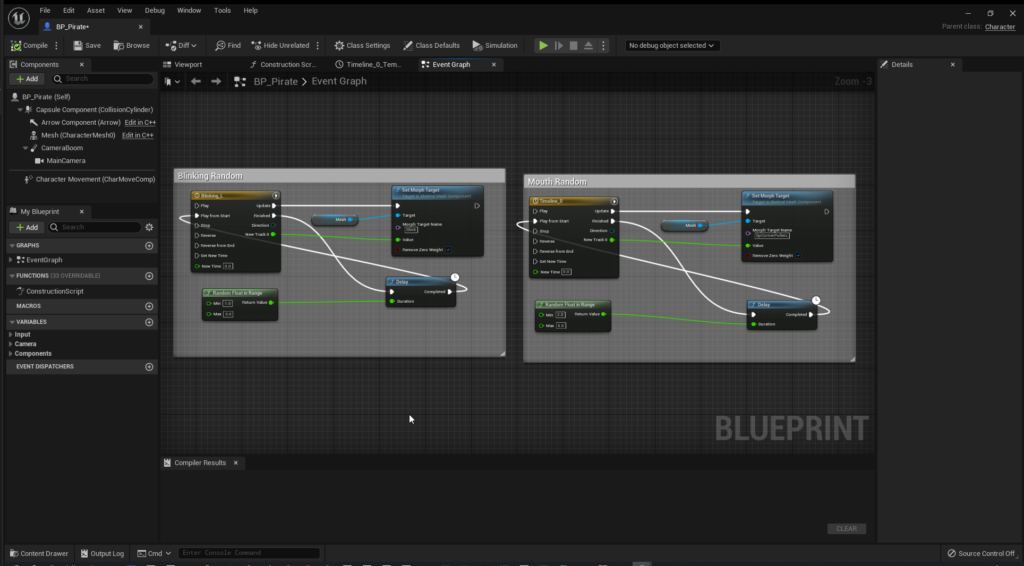Open Browse to locate asset
The height and width of the screenshot is (566, 1024).
click(131, 45)
